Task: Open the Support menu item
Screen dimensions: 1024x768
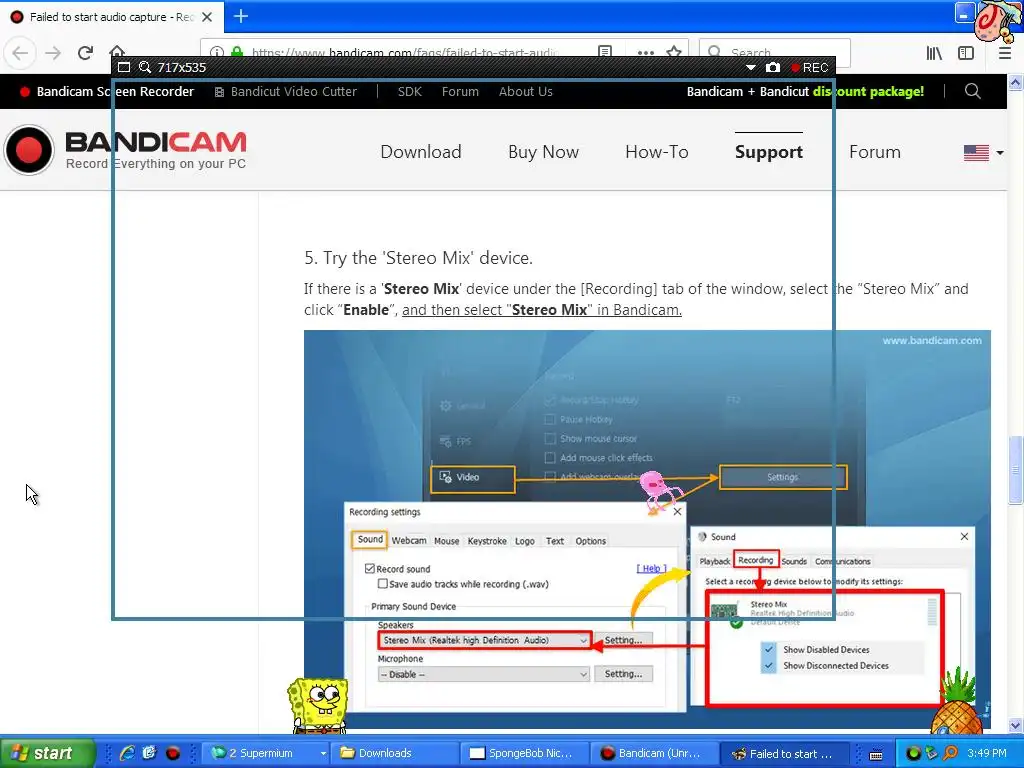Action: click(x=769, y=152)
